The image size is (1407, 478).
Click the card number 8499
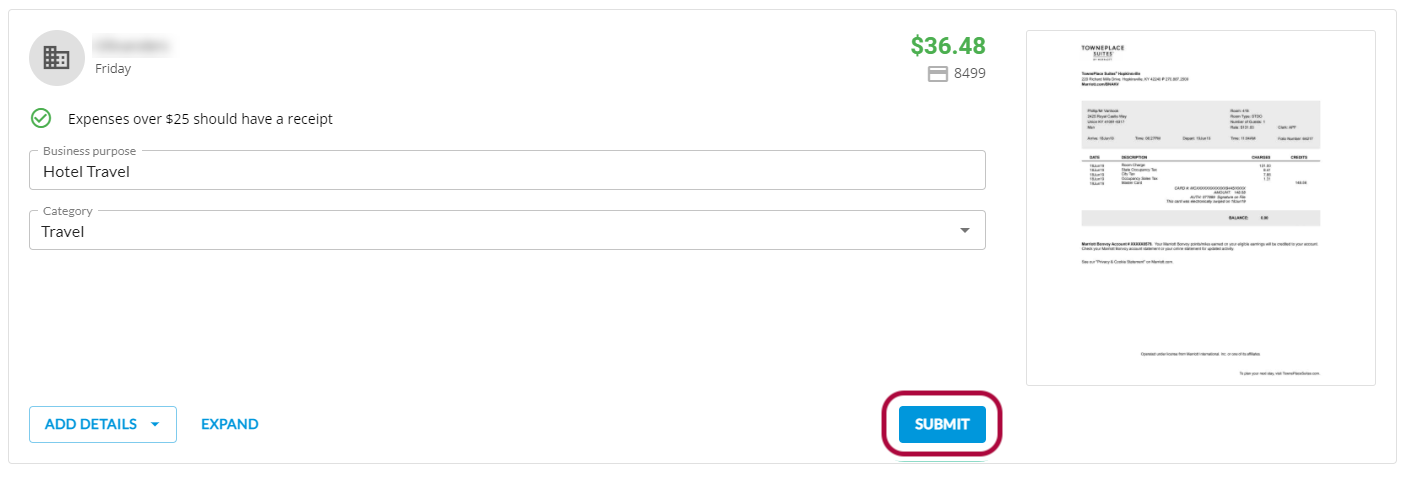(x=969, y=73)
